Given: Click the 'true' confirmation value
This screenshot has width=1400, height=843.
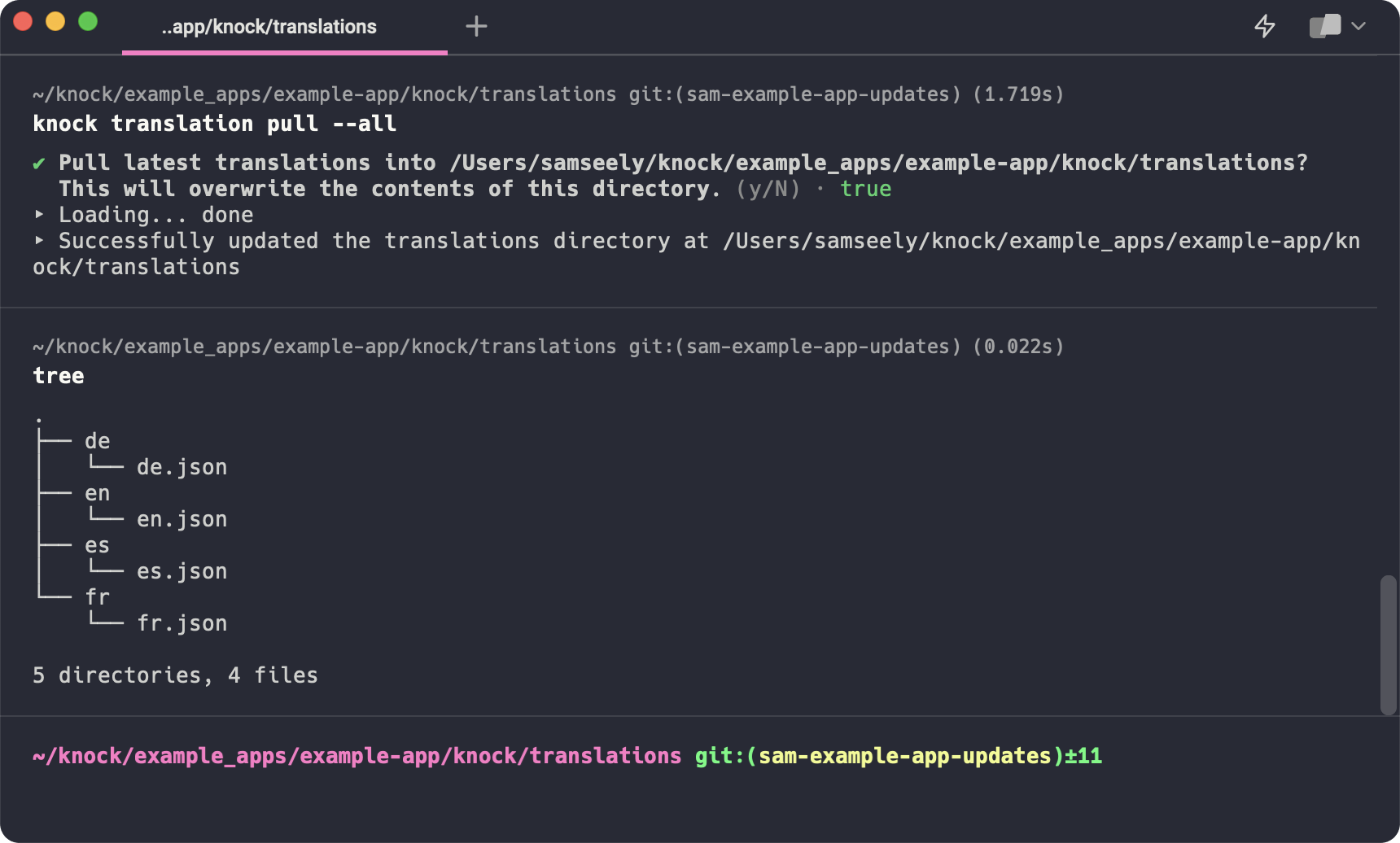Looking at the screenshot, I should pyautogui.click(x=865, y=189).
